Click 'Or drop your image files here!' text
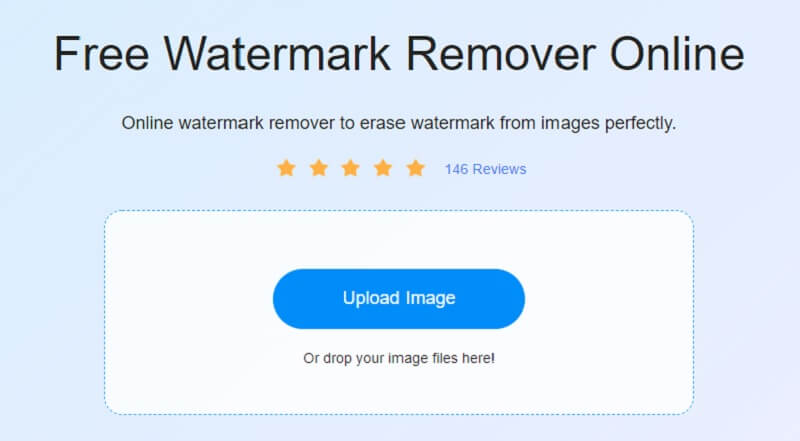Viewport: 800px width, 441px height. coord(399,358)
